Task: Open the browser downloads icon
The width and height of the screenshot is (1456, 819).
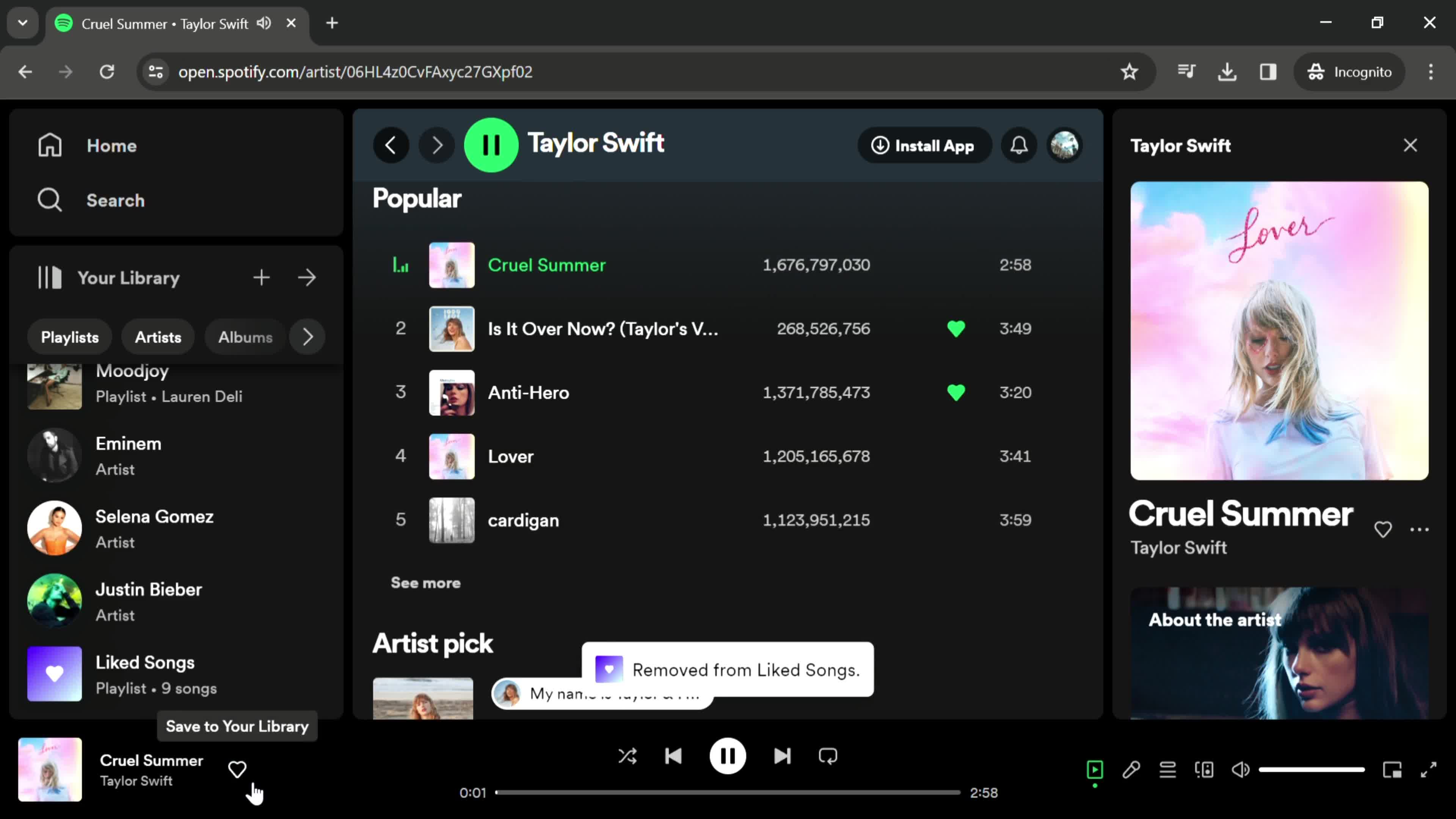Action: point(1227,72)
